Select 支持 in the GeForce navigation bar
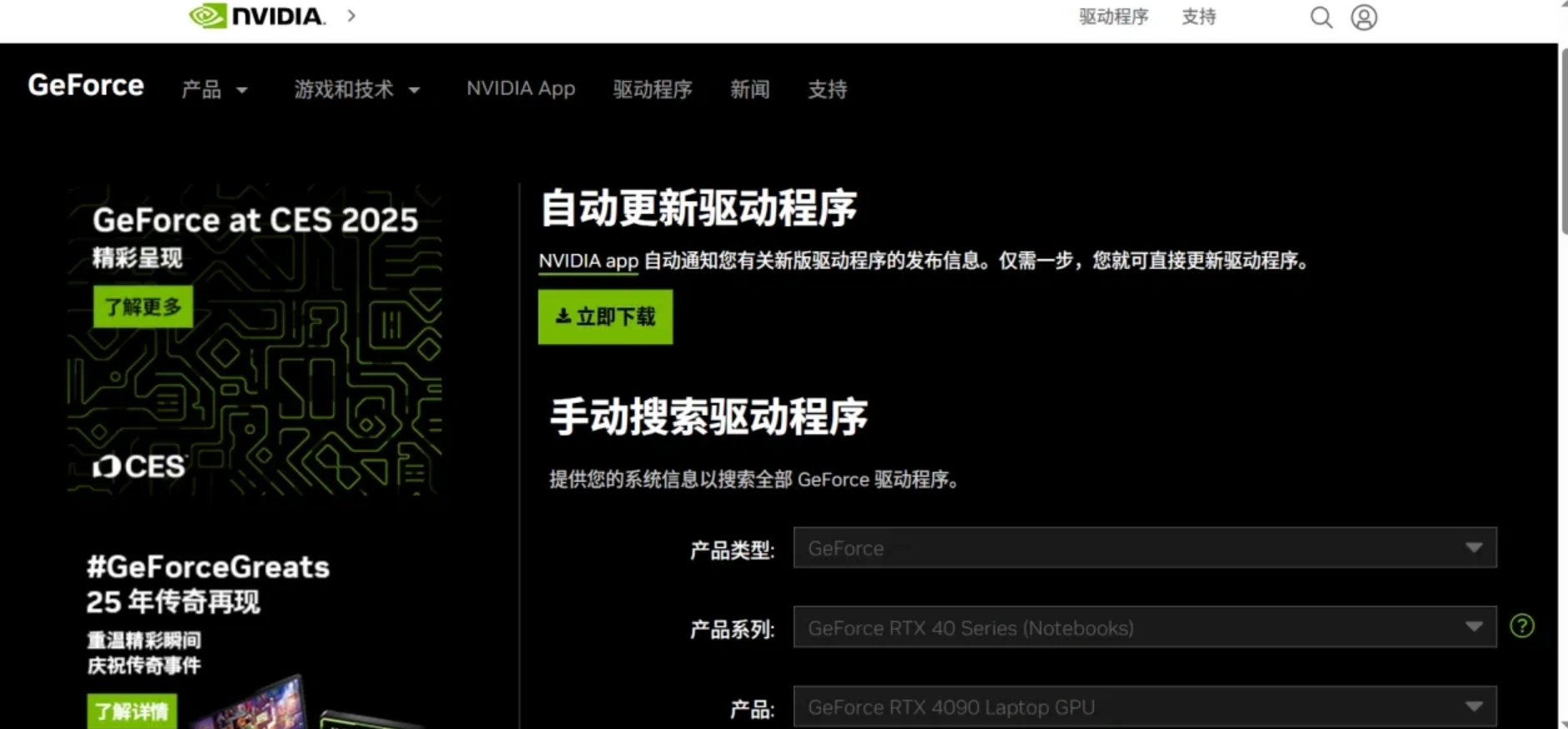The height and width of the screenshot is (729, 1568). coord(827,89)
